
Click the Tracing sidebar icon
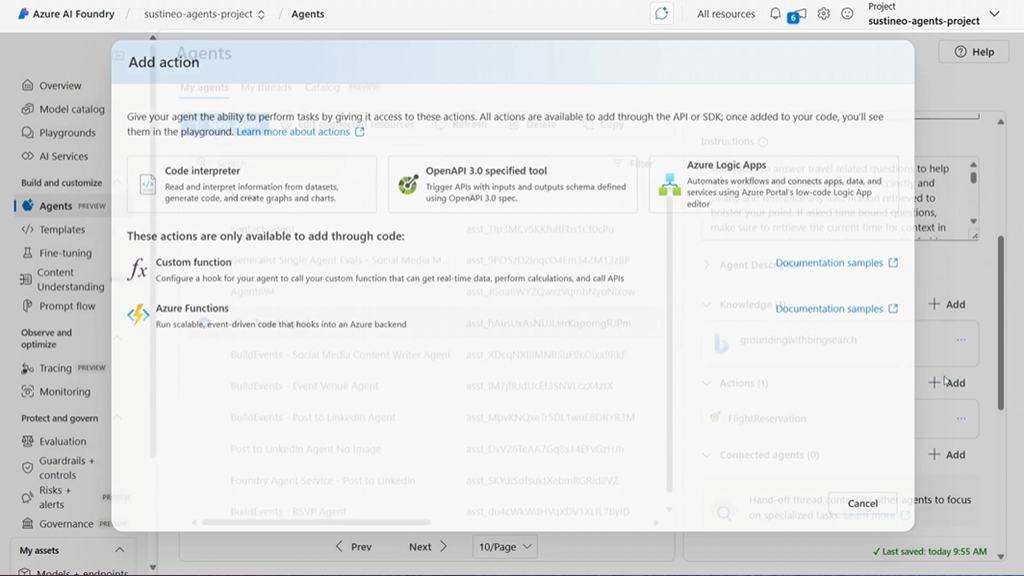[x=27, y=368]
